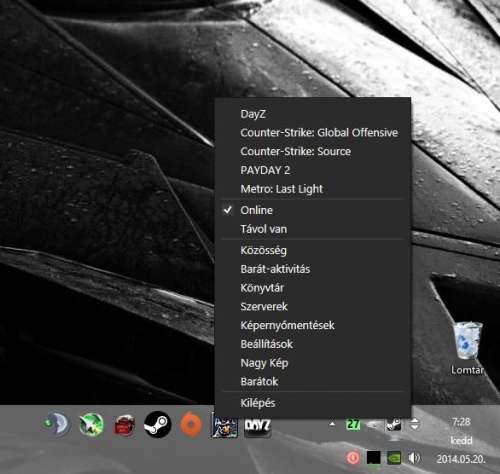Click the up/down arrows tray icon

[414, 424]
